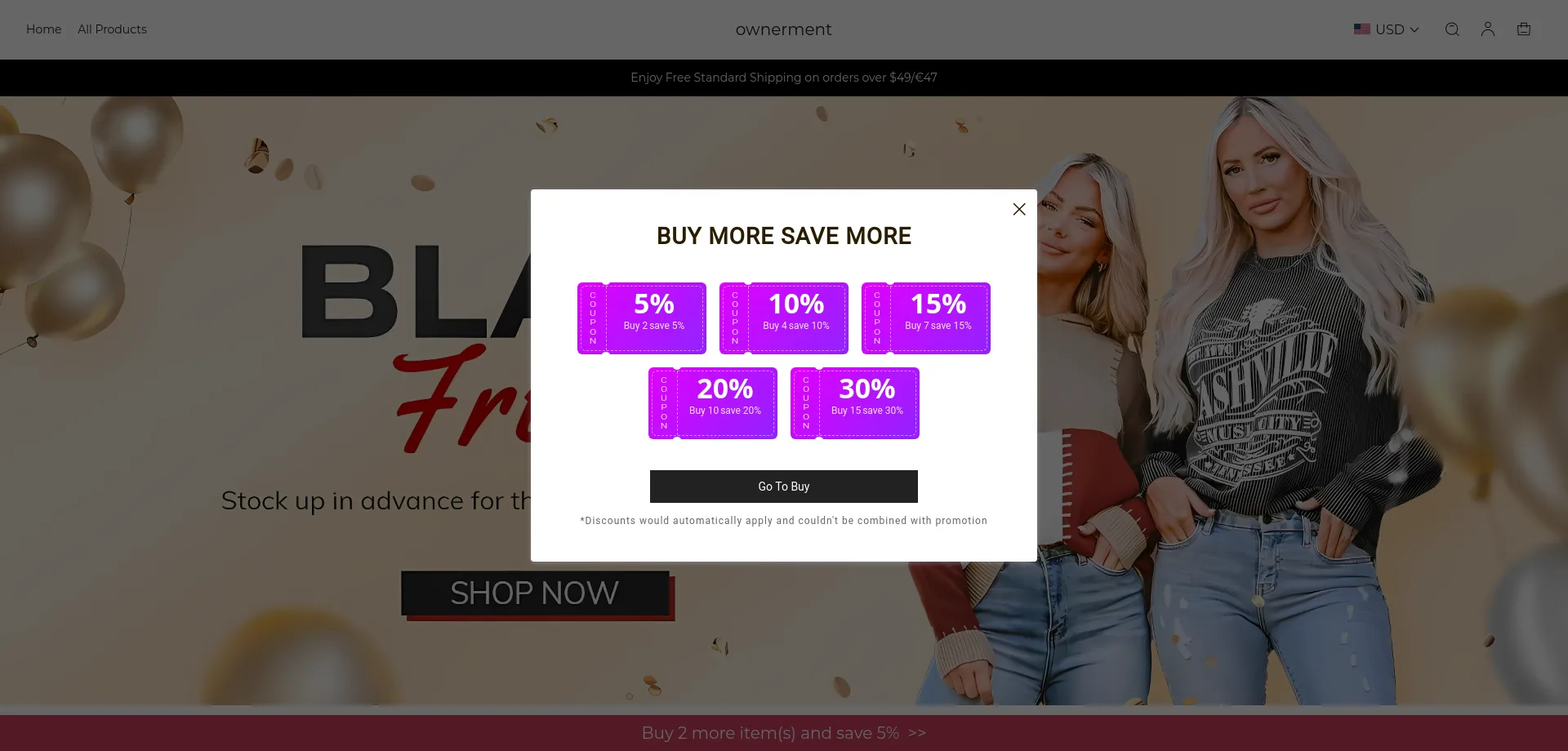The image size is (1568, 751).
Task: Select the 30% coupon card
Action: [855, 403]
